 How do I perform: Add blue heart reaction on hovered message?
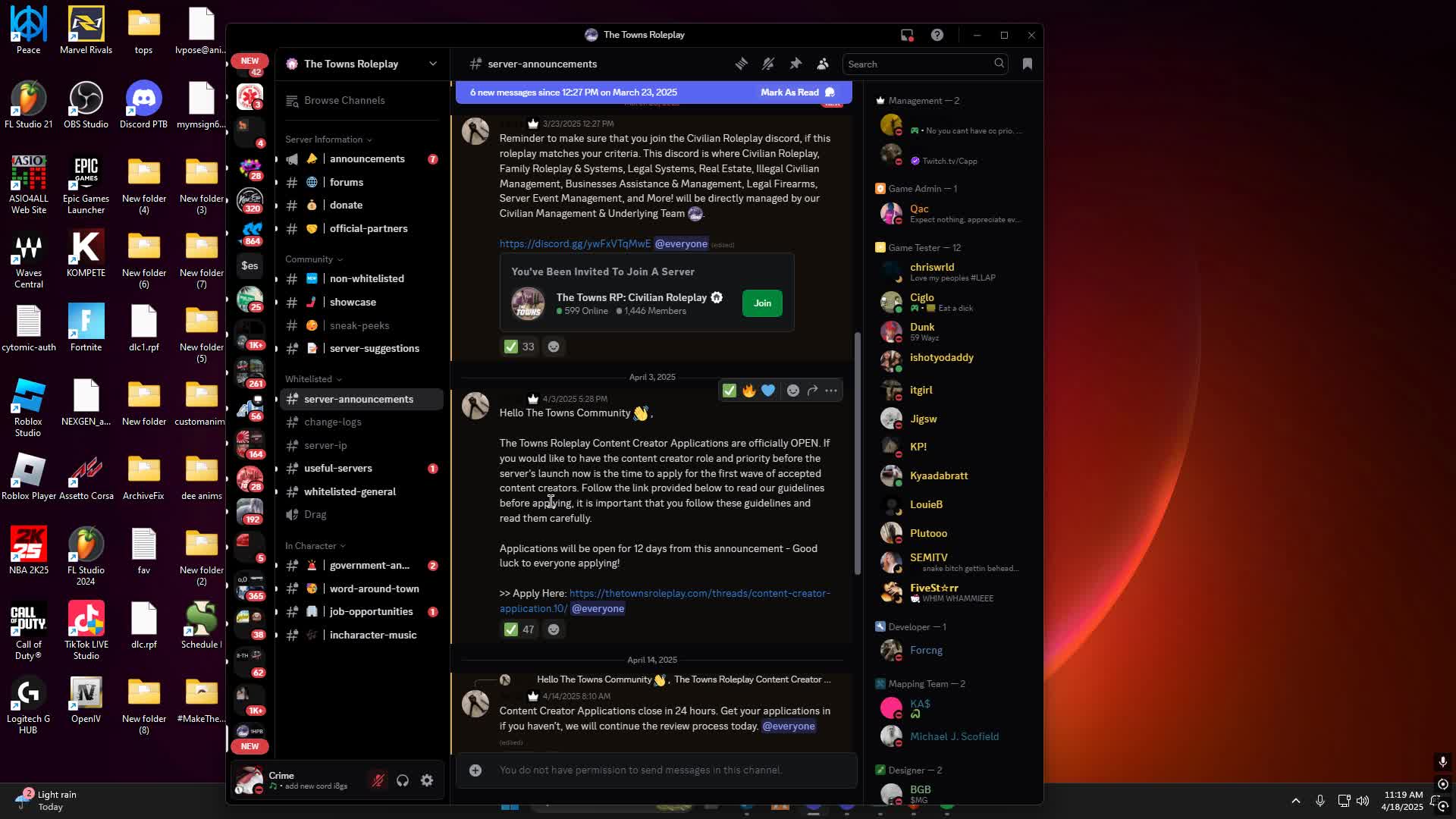[768, 391]
